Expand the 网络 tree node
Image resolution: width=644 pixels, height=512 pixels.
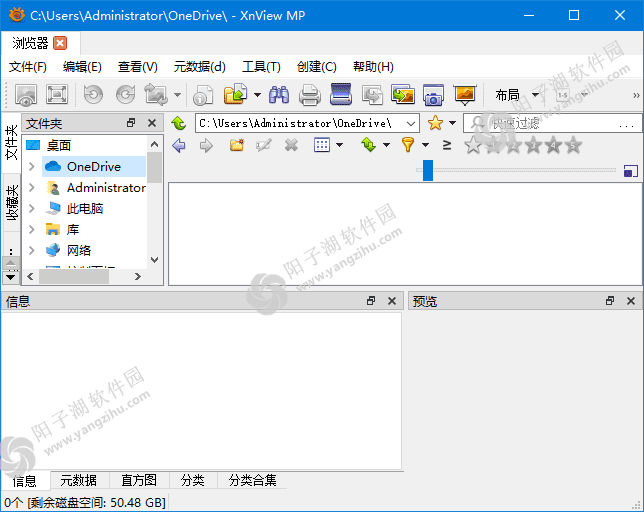32,250
